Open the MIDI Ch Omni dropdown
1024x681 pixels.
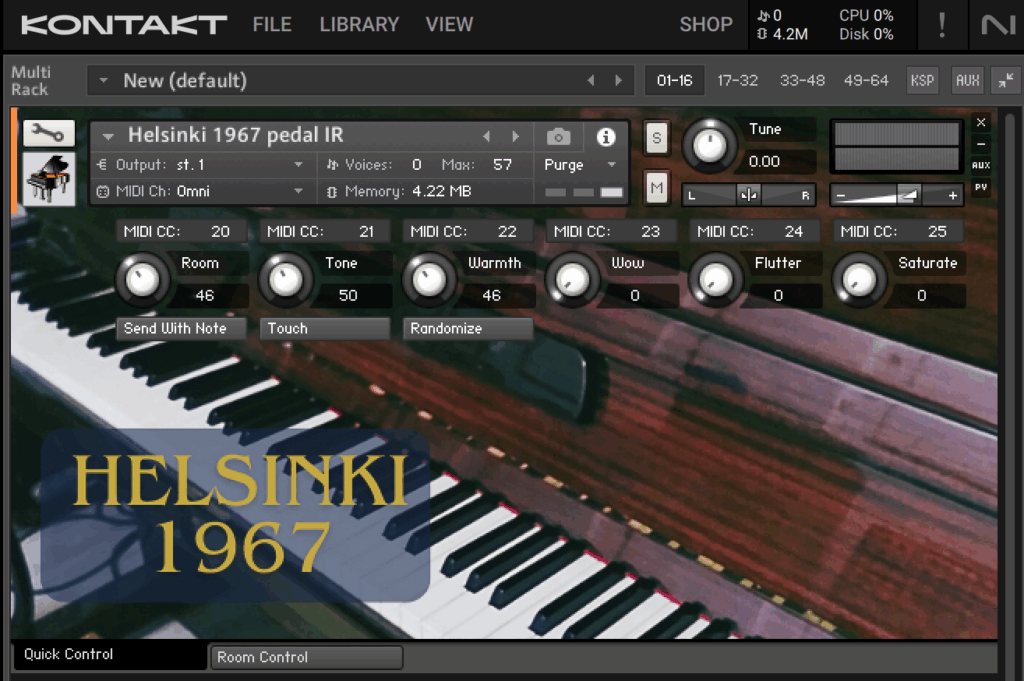click(298, 191)
